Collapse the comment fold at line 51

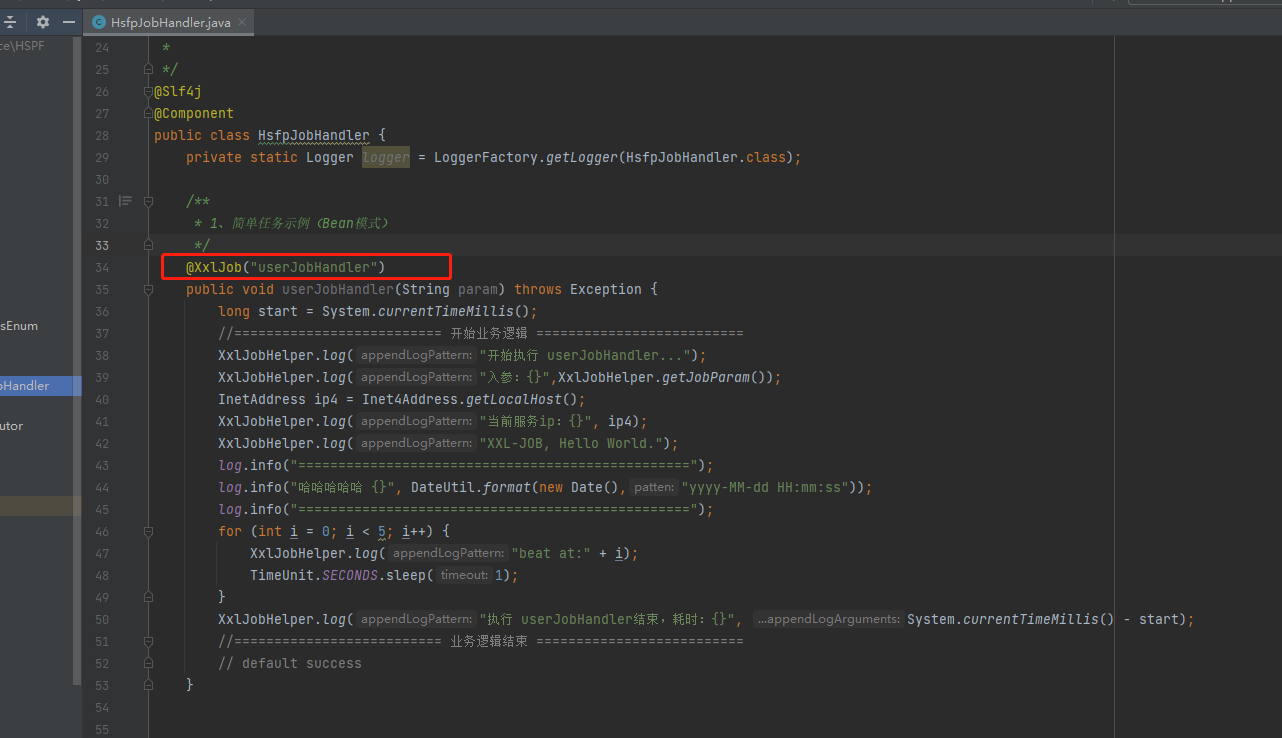pos(148,641)
